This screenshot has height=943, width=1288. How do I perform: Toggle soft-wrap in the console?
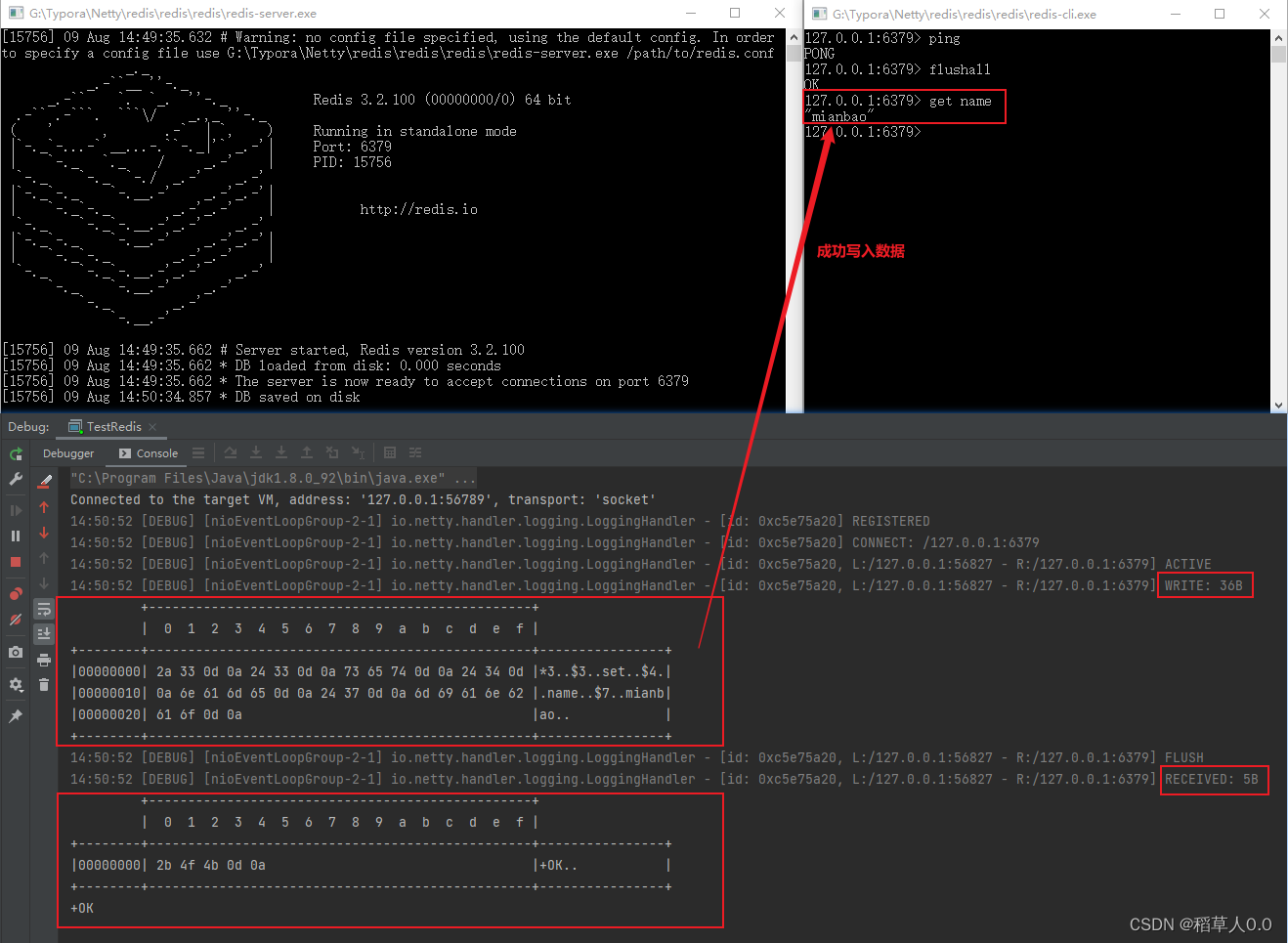click(44, 609)
